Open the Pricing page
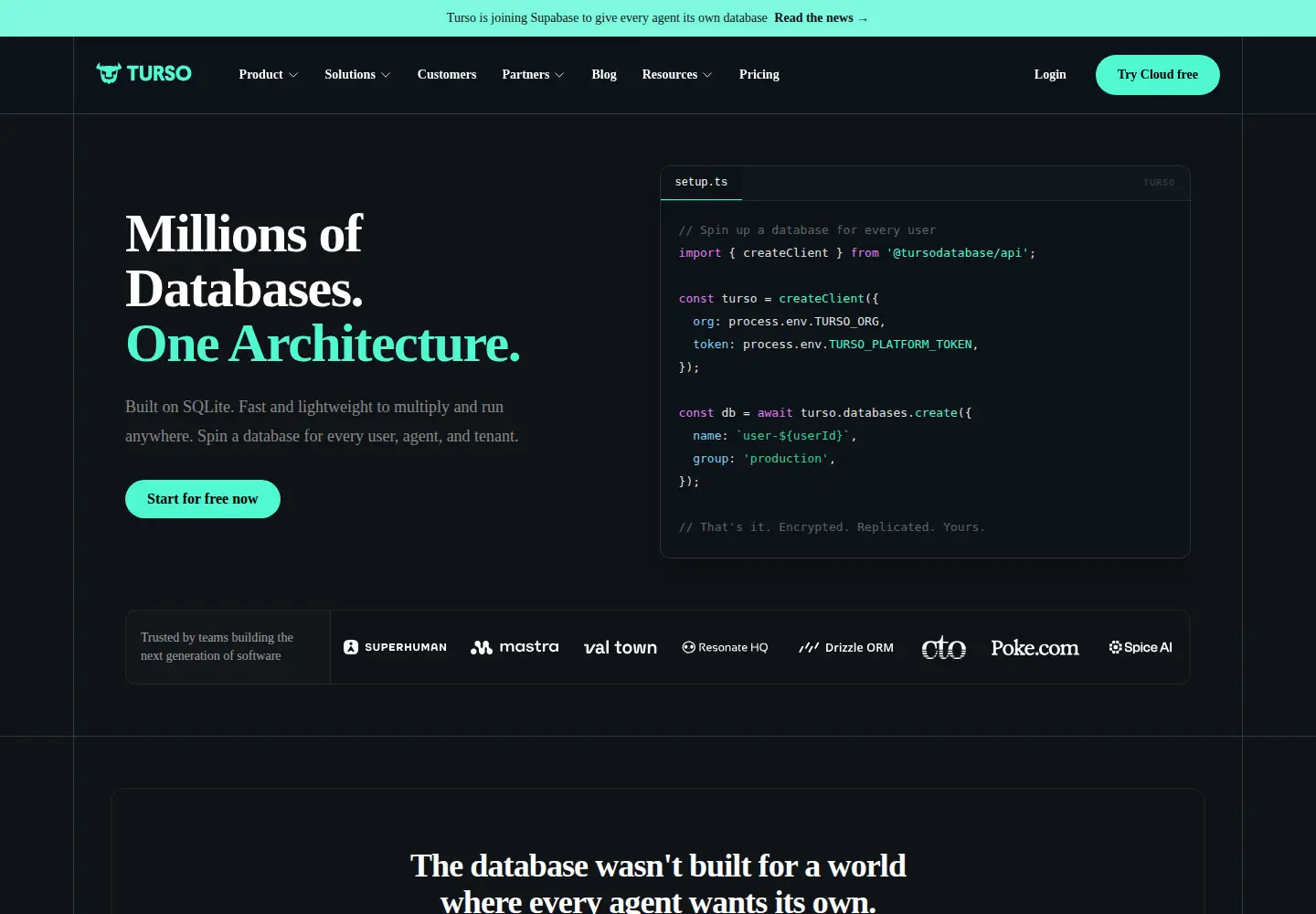This screenshot has width=1316, height=914. [x=759, y=74]
